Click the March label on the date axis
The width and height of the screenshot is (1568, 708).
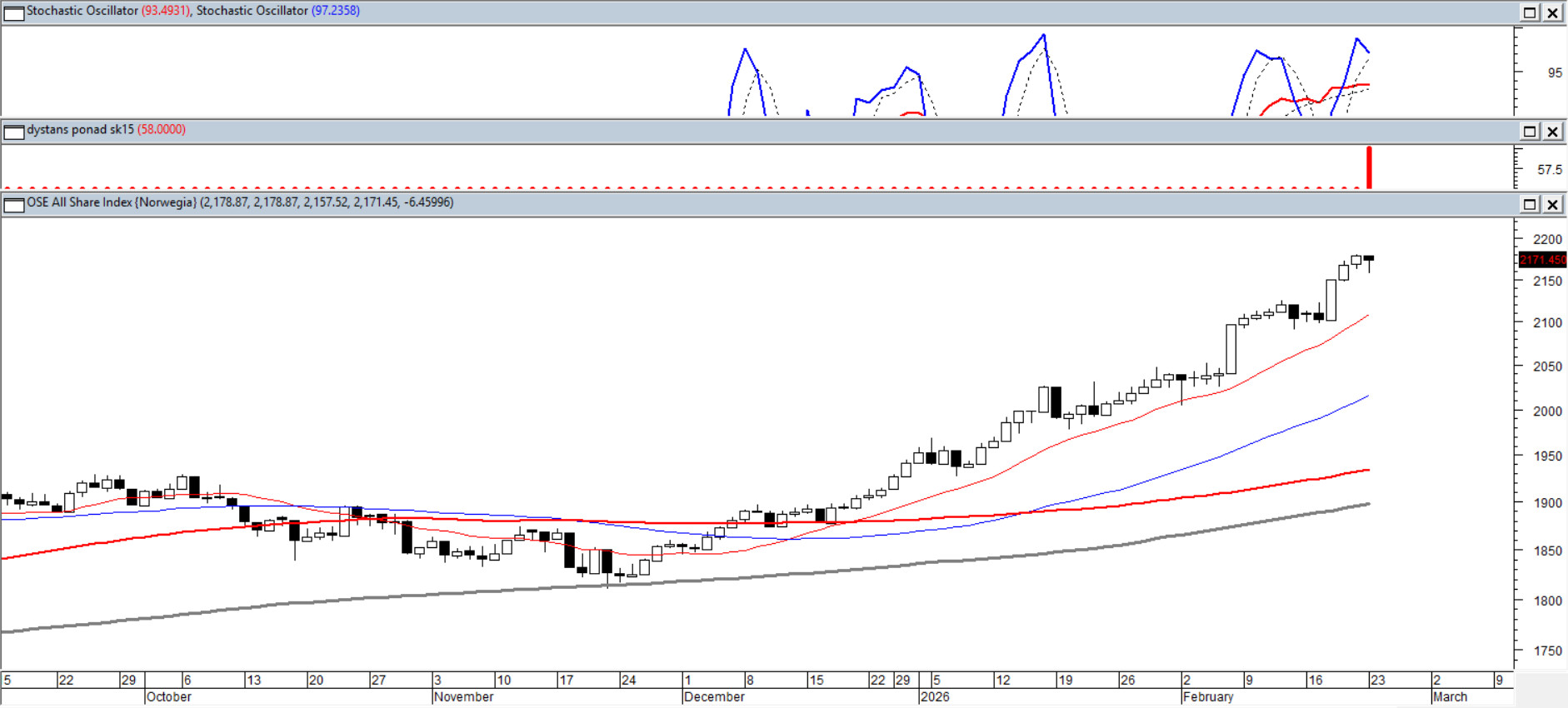pos(1450,697)
